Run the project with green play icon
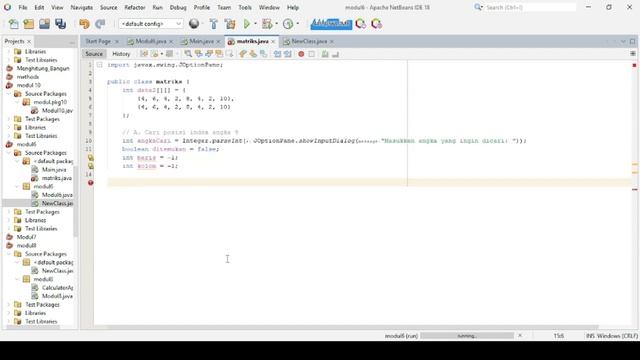 [247, 24]
